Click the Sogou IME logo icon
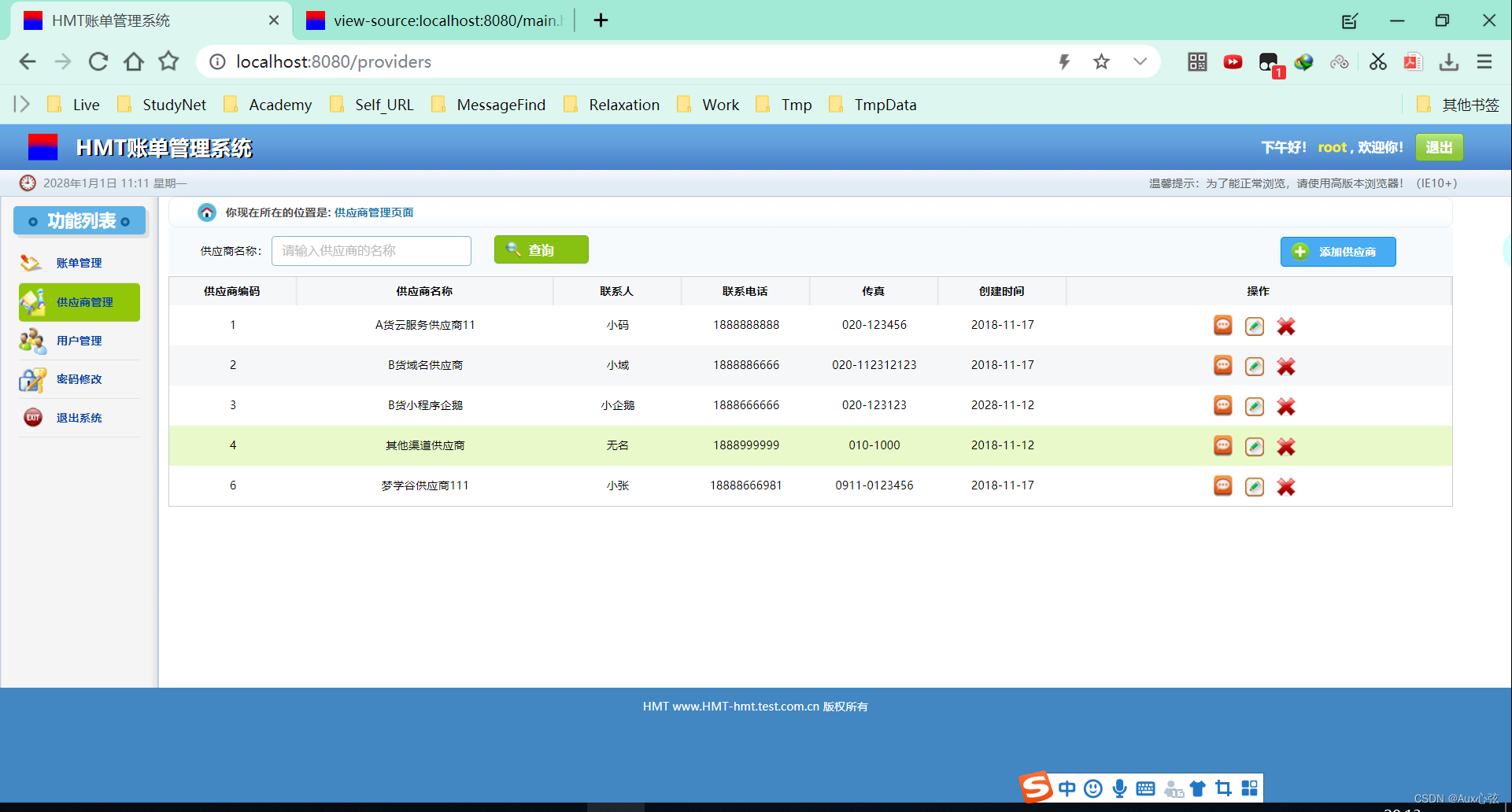This screenshot has width=1512, height=812. click(1036, 787)
